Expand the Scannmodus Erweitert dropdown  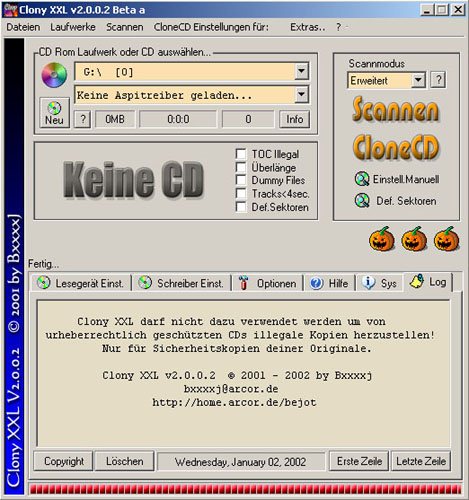[x=418, y=80]
